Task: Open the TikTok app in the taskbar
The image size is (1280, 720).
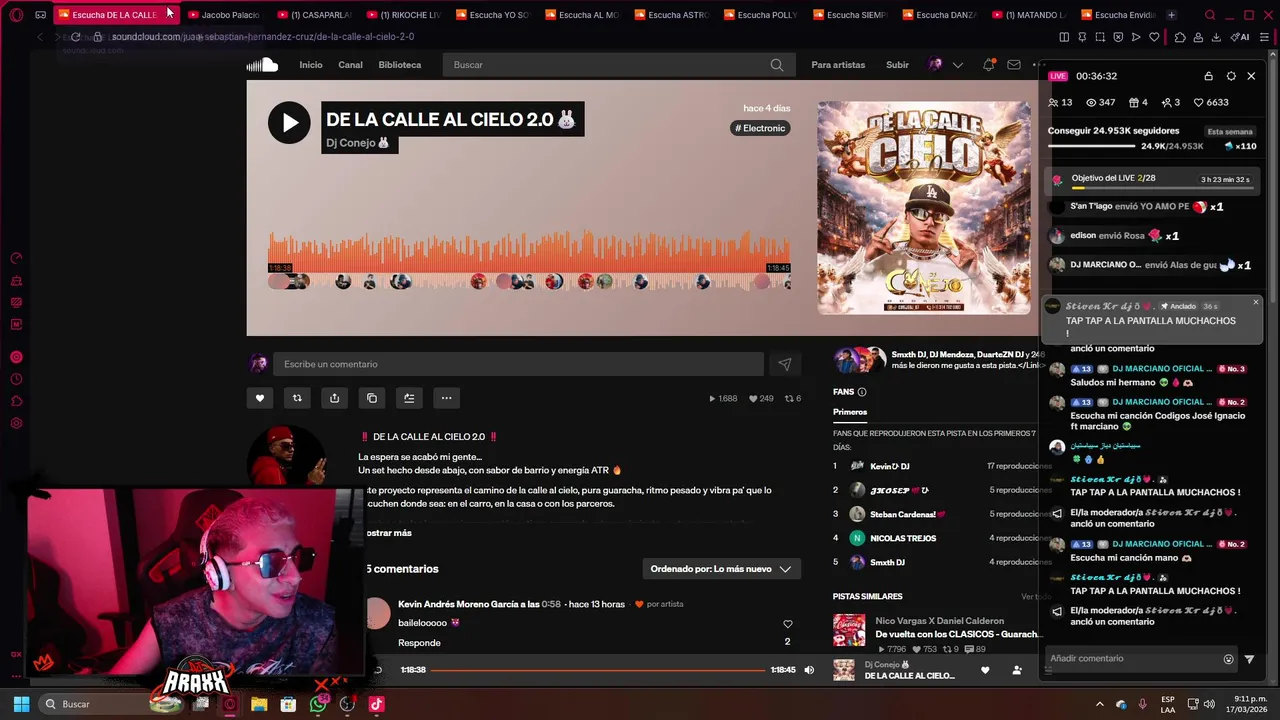Action: click(x=376, y=704)
